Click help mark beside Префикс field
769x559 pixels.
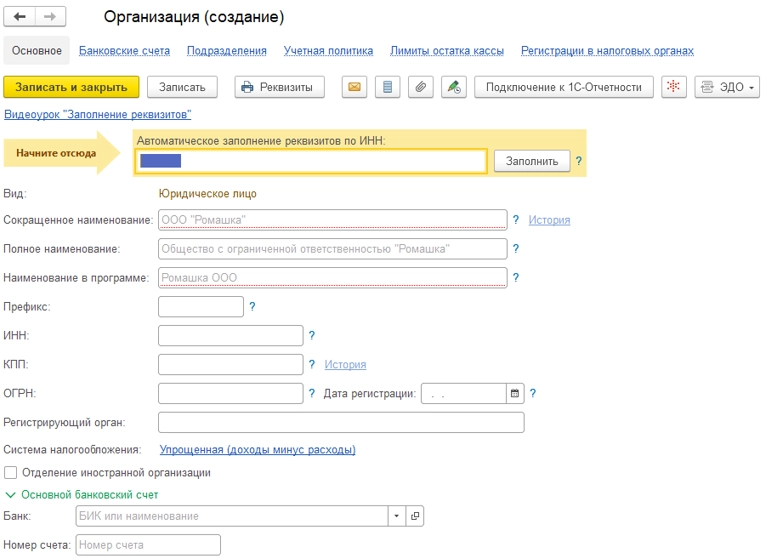pyautogui.click(x=252, y=306)
